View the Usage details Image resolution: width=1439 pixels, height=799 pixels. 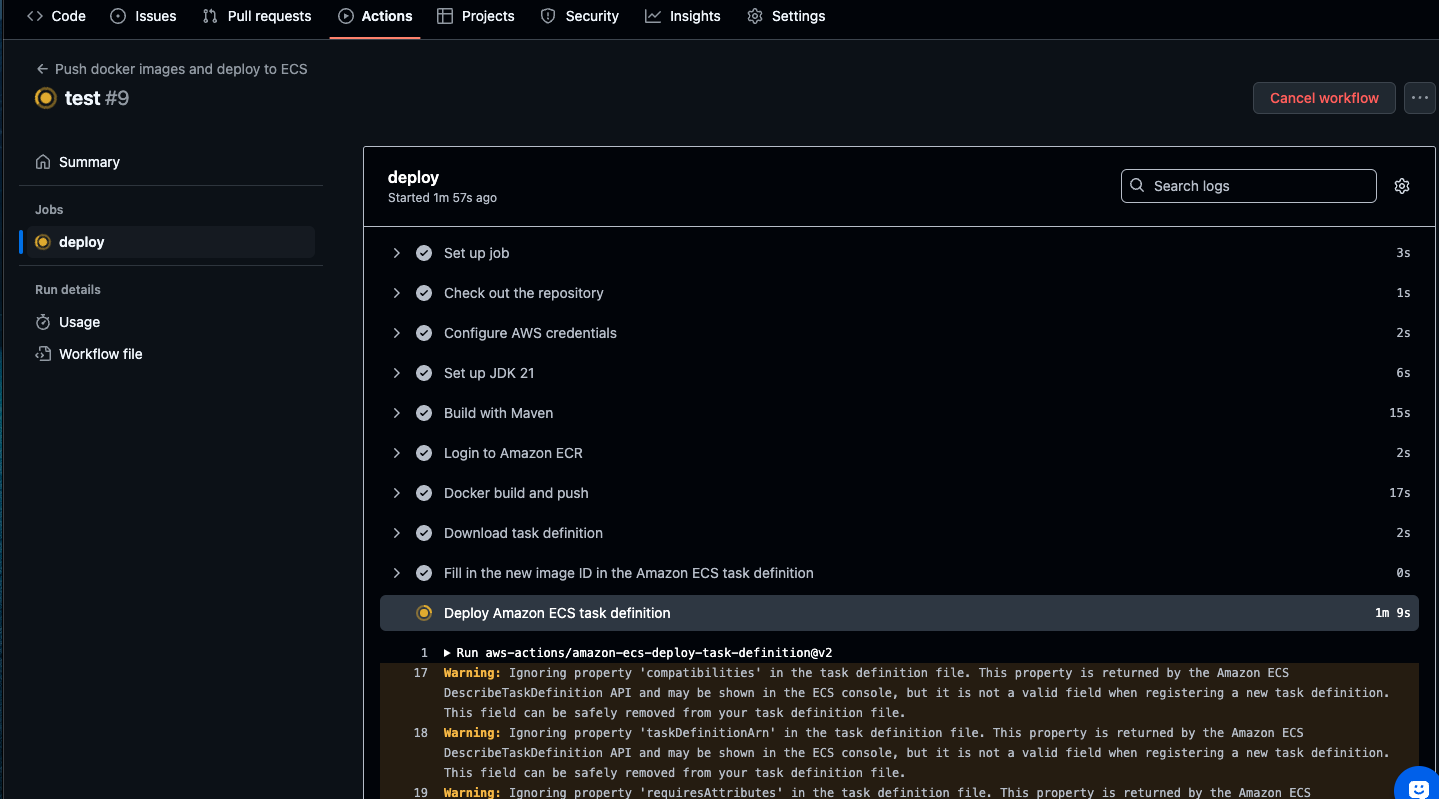click(x=78, y=321)
